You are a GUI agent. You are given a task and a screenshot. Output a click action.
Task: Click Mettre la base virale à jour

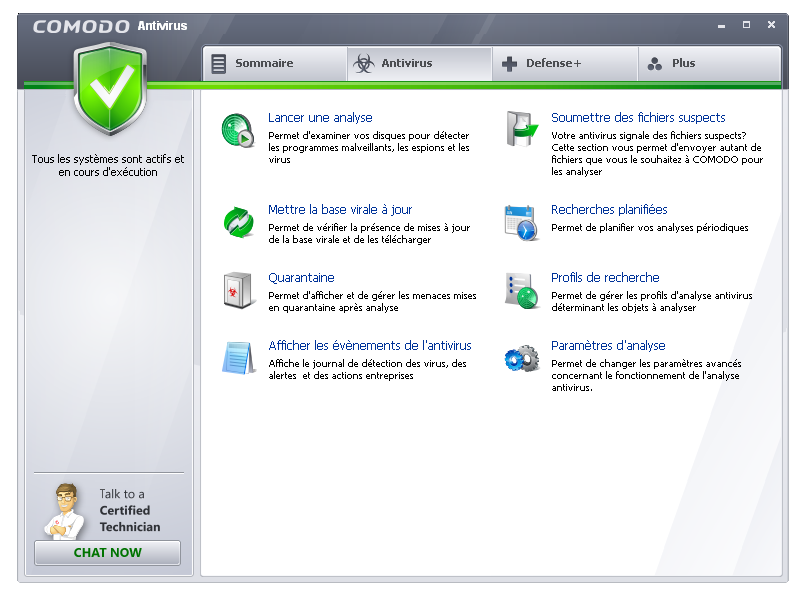340,210
